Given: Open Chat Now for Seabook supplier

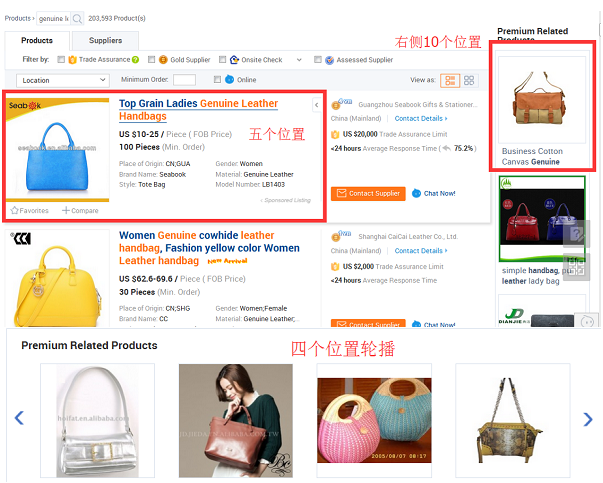Looking at the screenshot, I should point(433,193).
